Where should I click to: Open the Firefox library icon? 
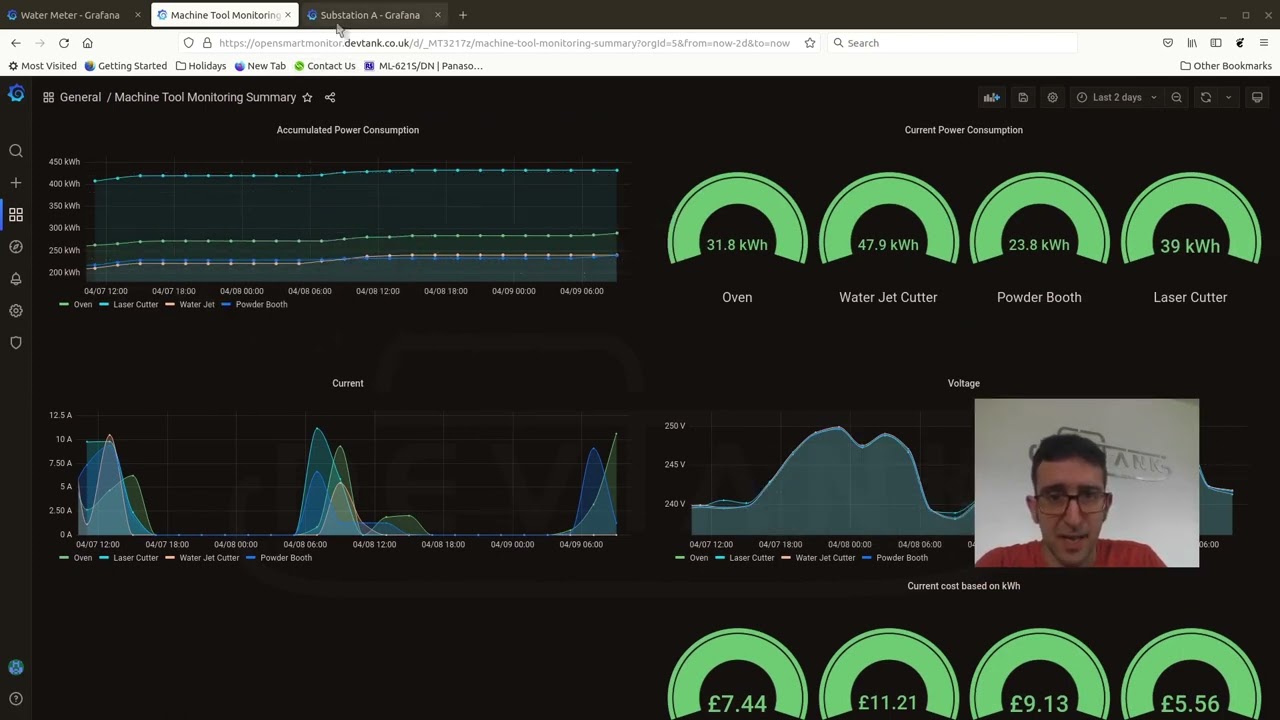[1192, 43]
